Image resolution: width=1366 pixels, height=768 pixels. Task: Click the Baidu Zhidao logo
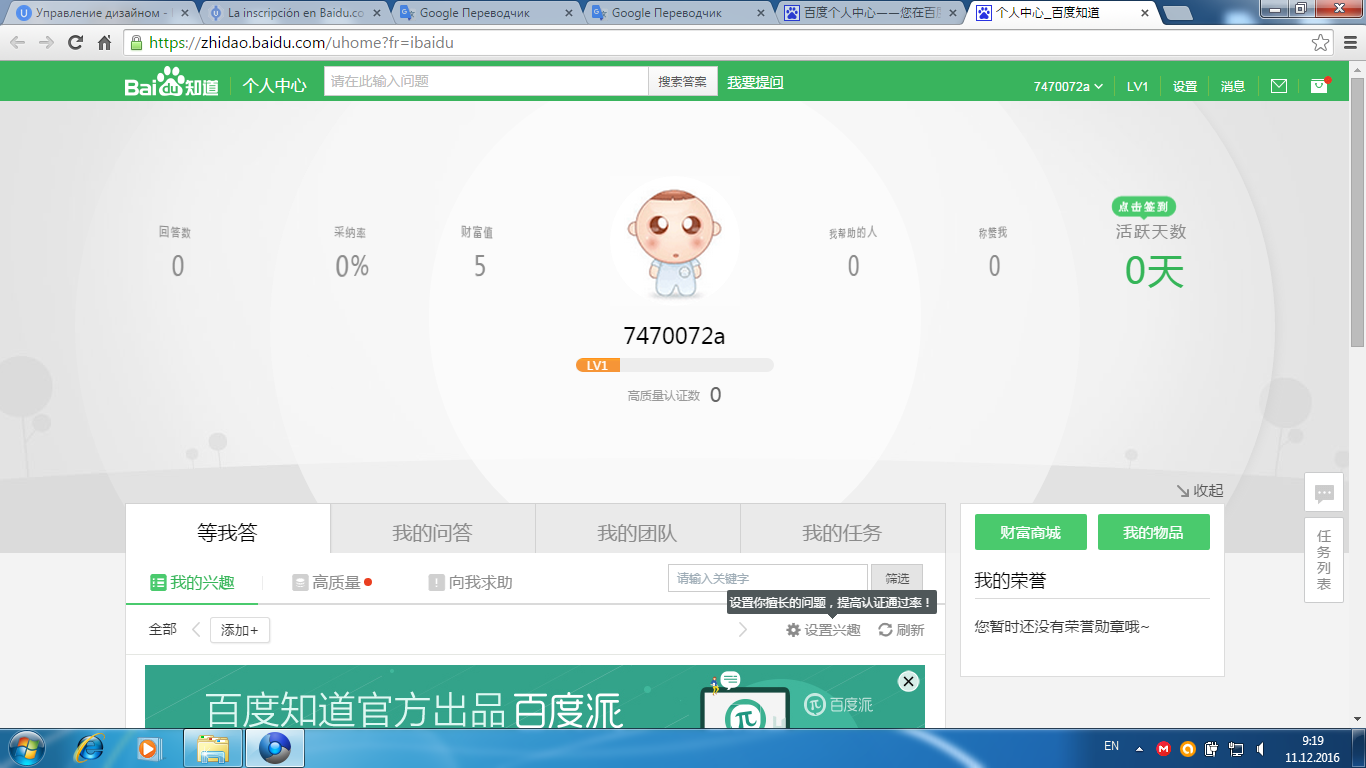click(x=171, y=84)
